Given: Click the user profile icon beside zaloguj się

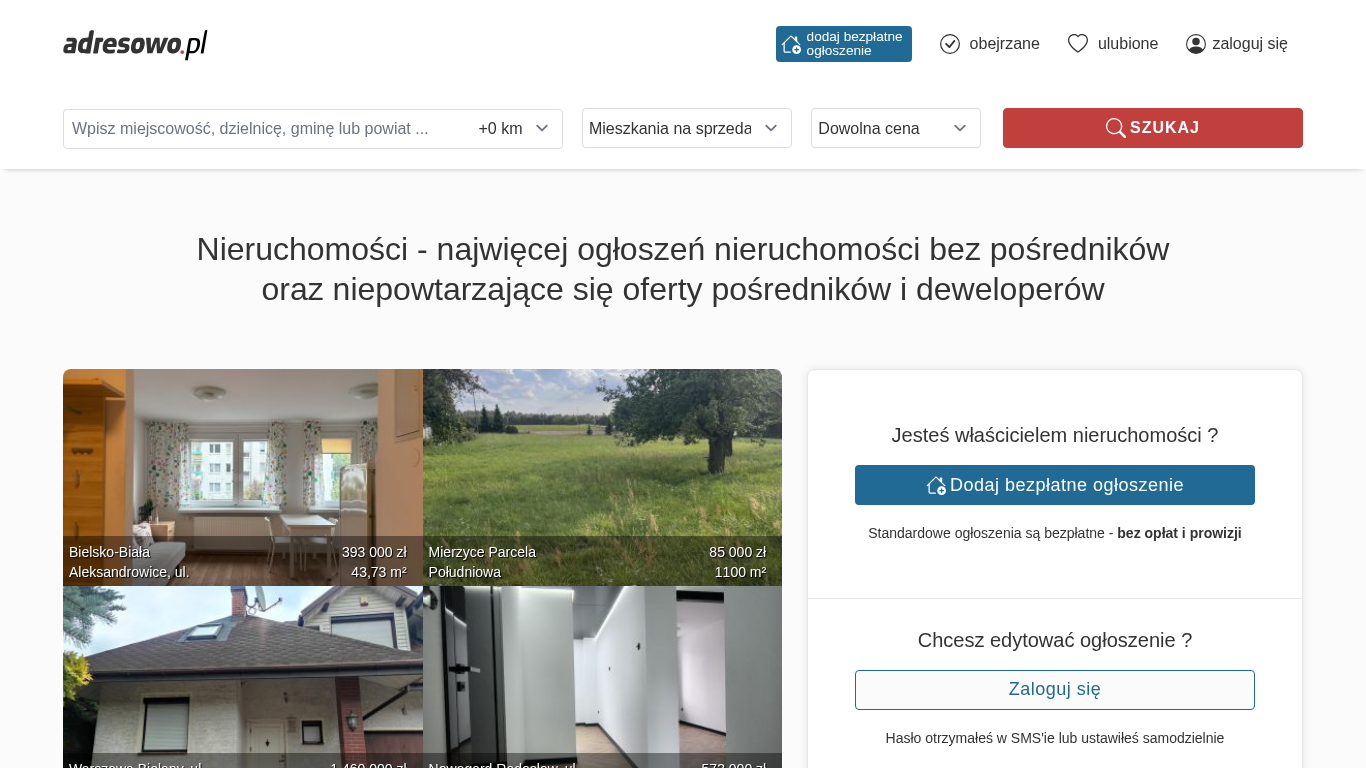Looking at the screenshot, I should (x=1195, y=44).
